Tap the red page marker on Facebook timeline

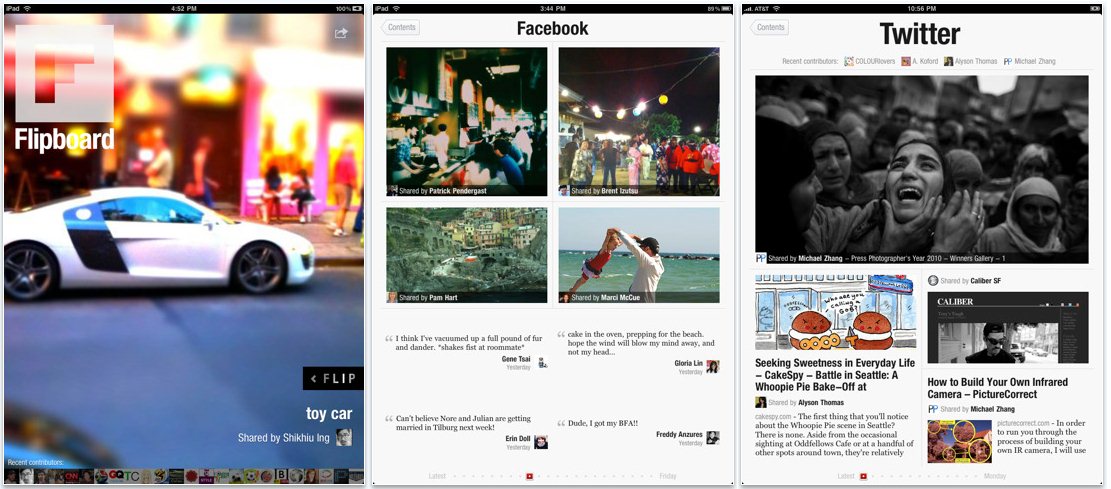coord(529,476)
